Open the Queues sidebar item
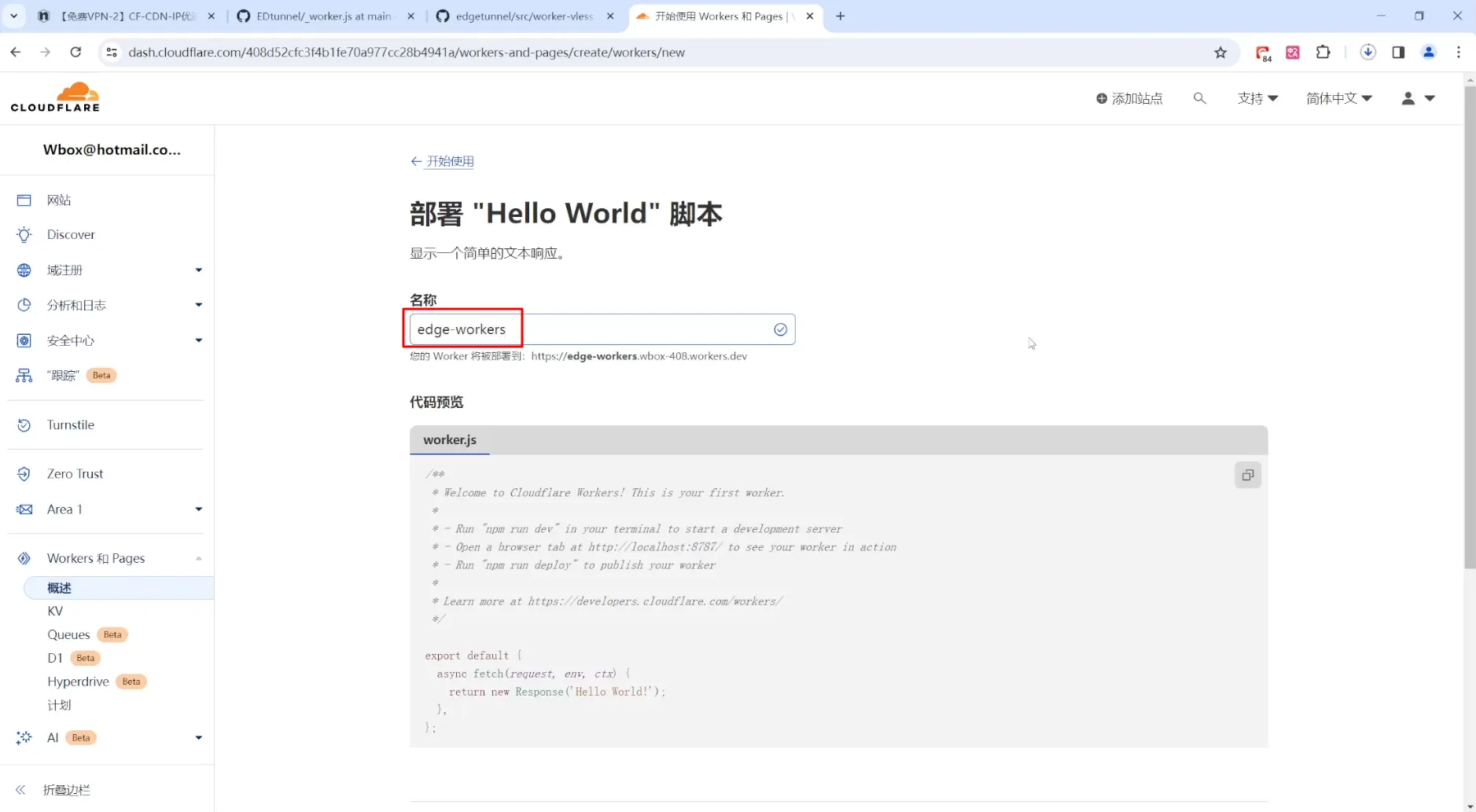This screenshot has width=1476, height=812. [68, 635]
